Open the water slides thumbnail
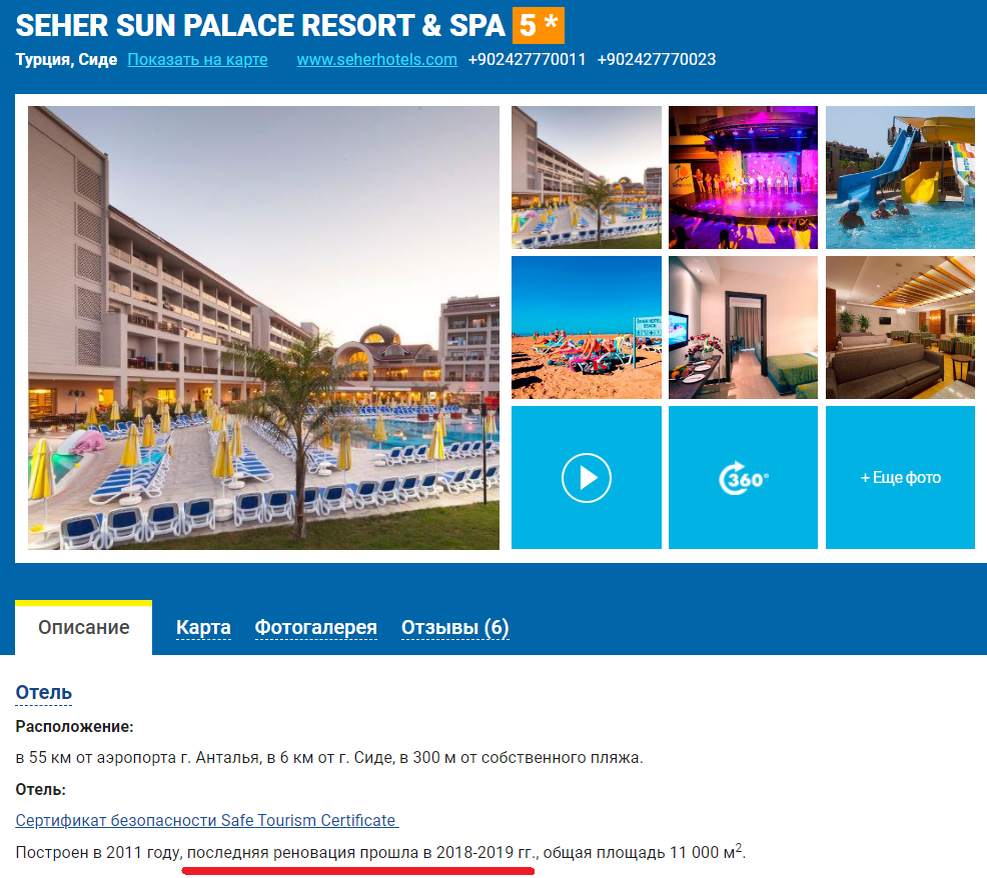This screenshot has width=987, height=878. tap(900, 177)
